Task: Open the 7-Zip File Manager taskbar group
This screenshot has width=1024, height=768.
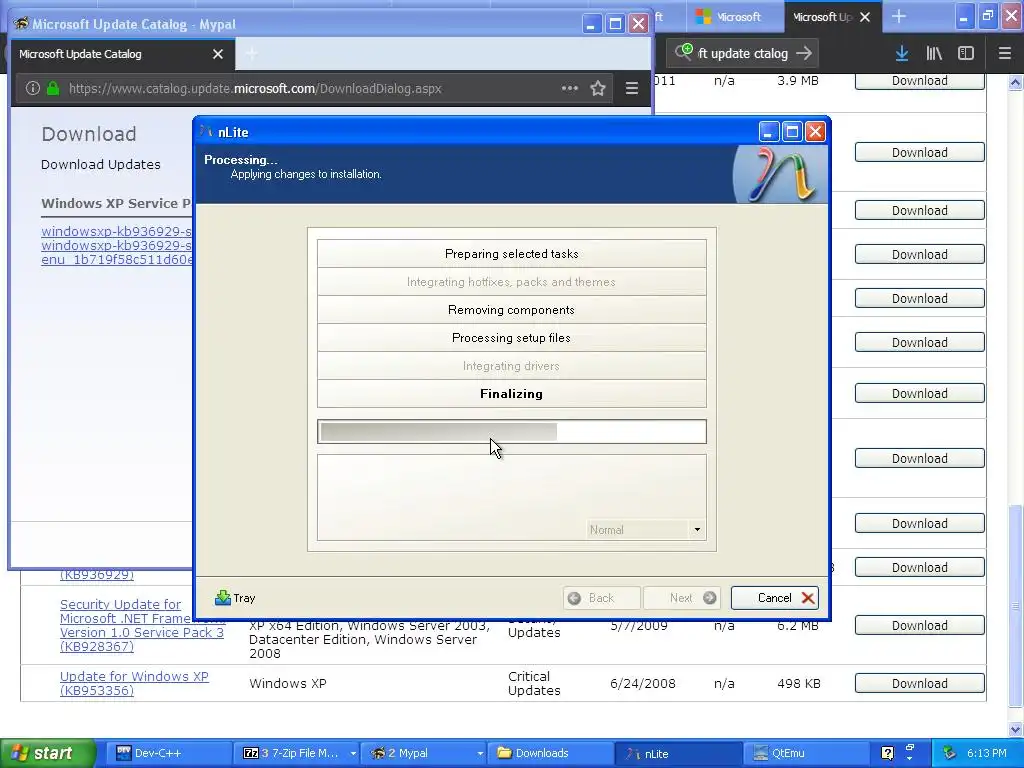Action: pos(297,753)
